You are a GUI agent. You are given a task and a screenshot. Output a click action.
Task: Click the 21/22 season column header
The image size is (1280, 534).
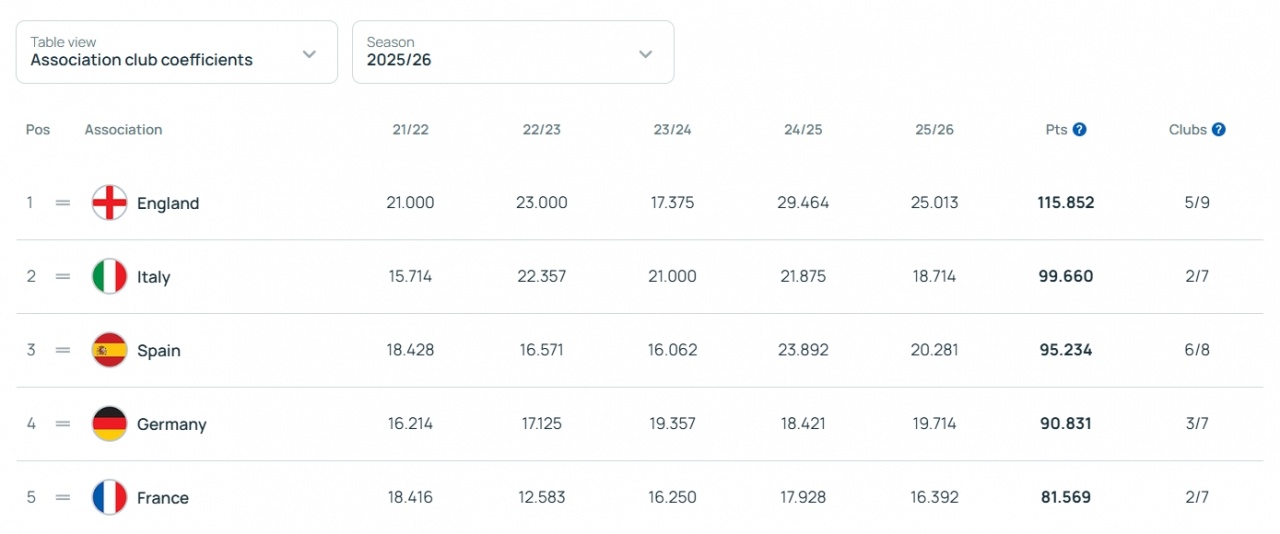[410, 130]
